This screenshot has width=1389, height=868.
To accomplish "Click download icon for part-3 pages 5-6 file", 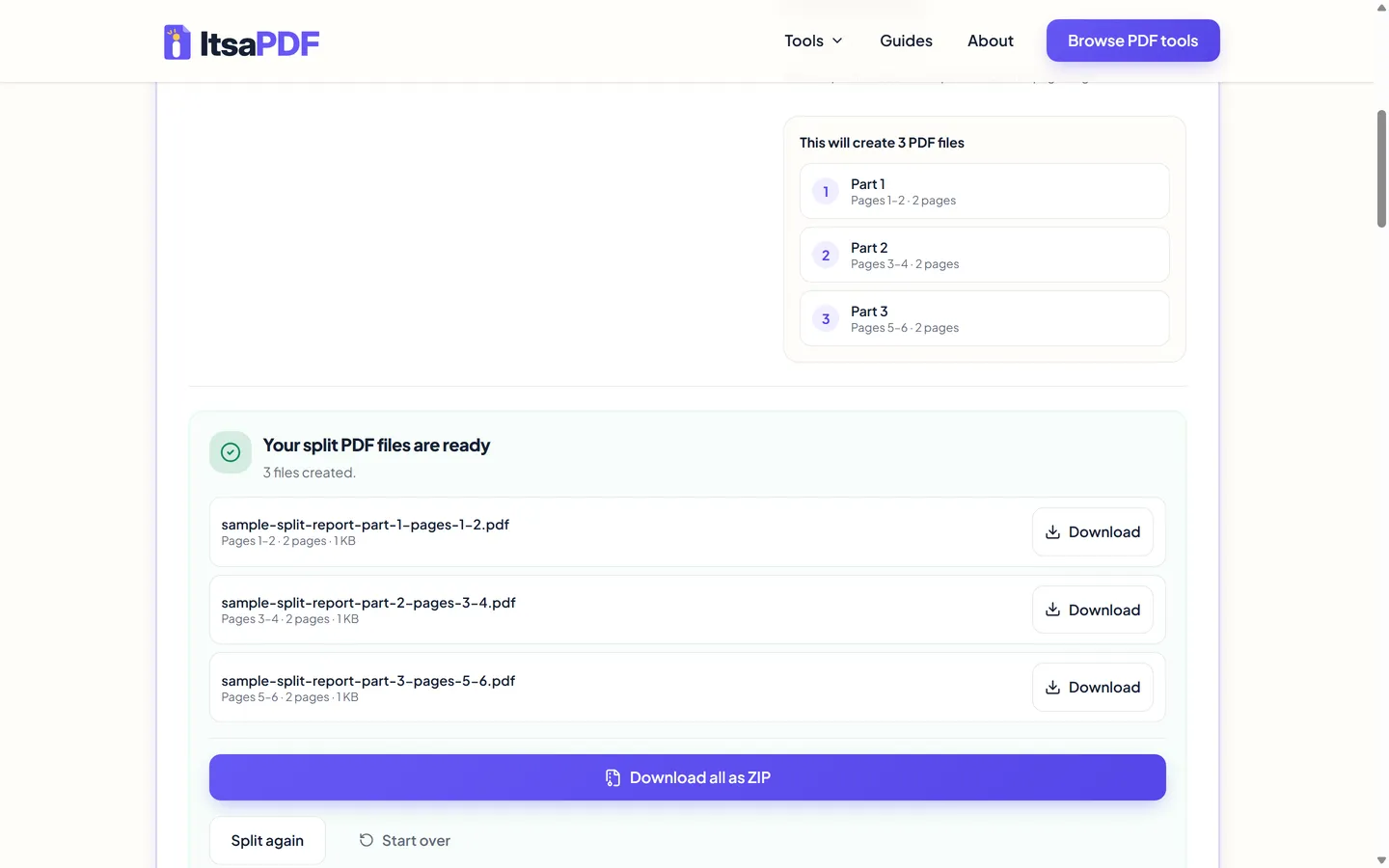I will [1053, 688].
